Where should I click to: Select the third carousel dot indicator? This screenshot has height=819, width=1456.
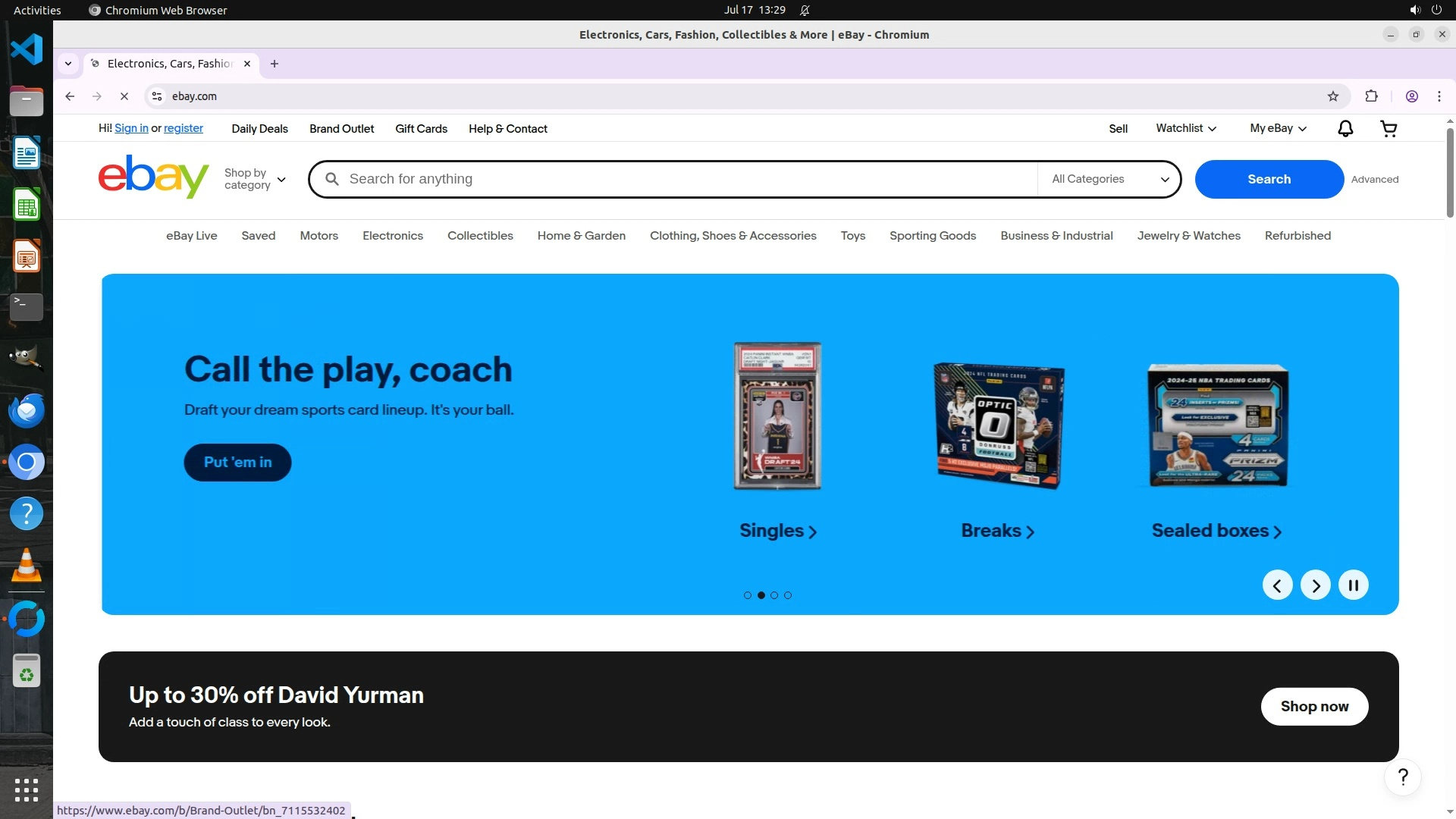774,595
